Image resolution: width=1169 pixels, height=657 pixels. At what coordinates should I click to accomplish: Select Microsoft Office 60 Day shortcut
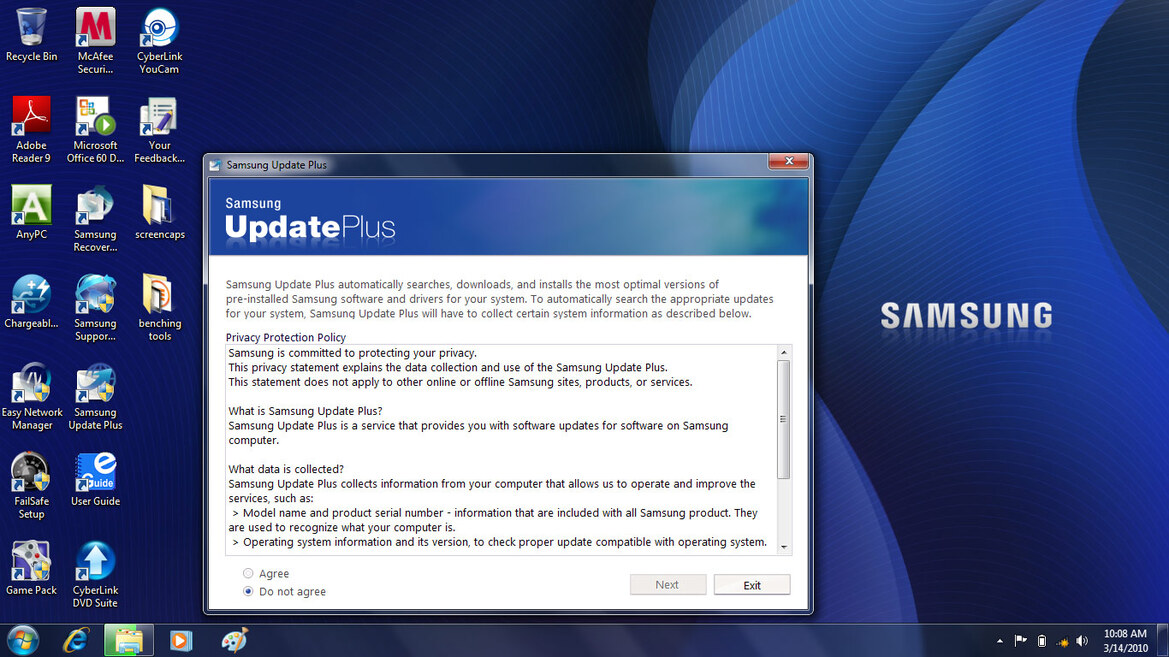click(95, 130)
